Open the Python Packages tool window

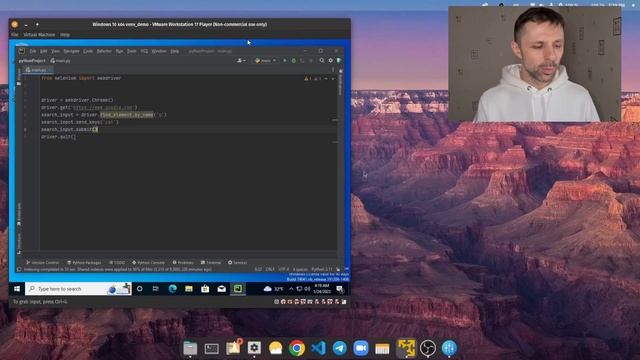click(84, 262)
